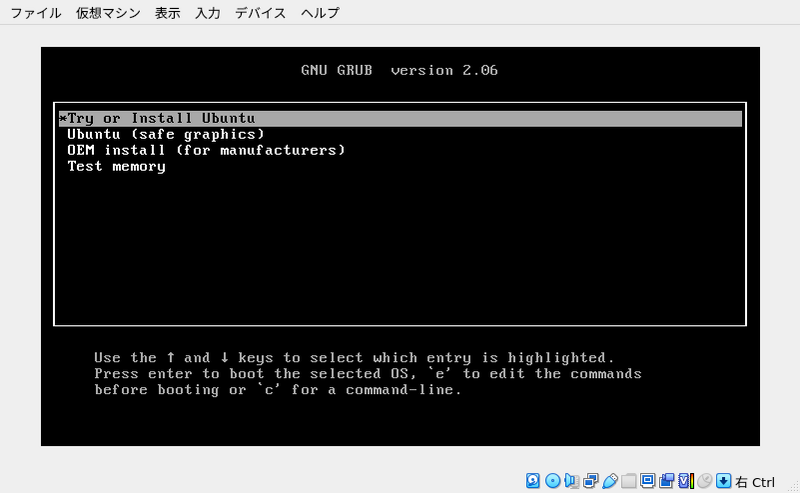Screen dimensions: 800x493
Task: Click the optical disc drive status icon
Action: coord(553,481)
